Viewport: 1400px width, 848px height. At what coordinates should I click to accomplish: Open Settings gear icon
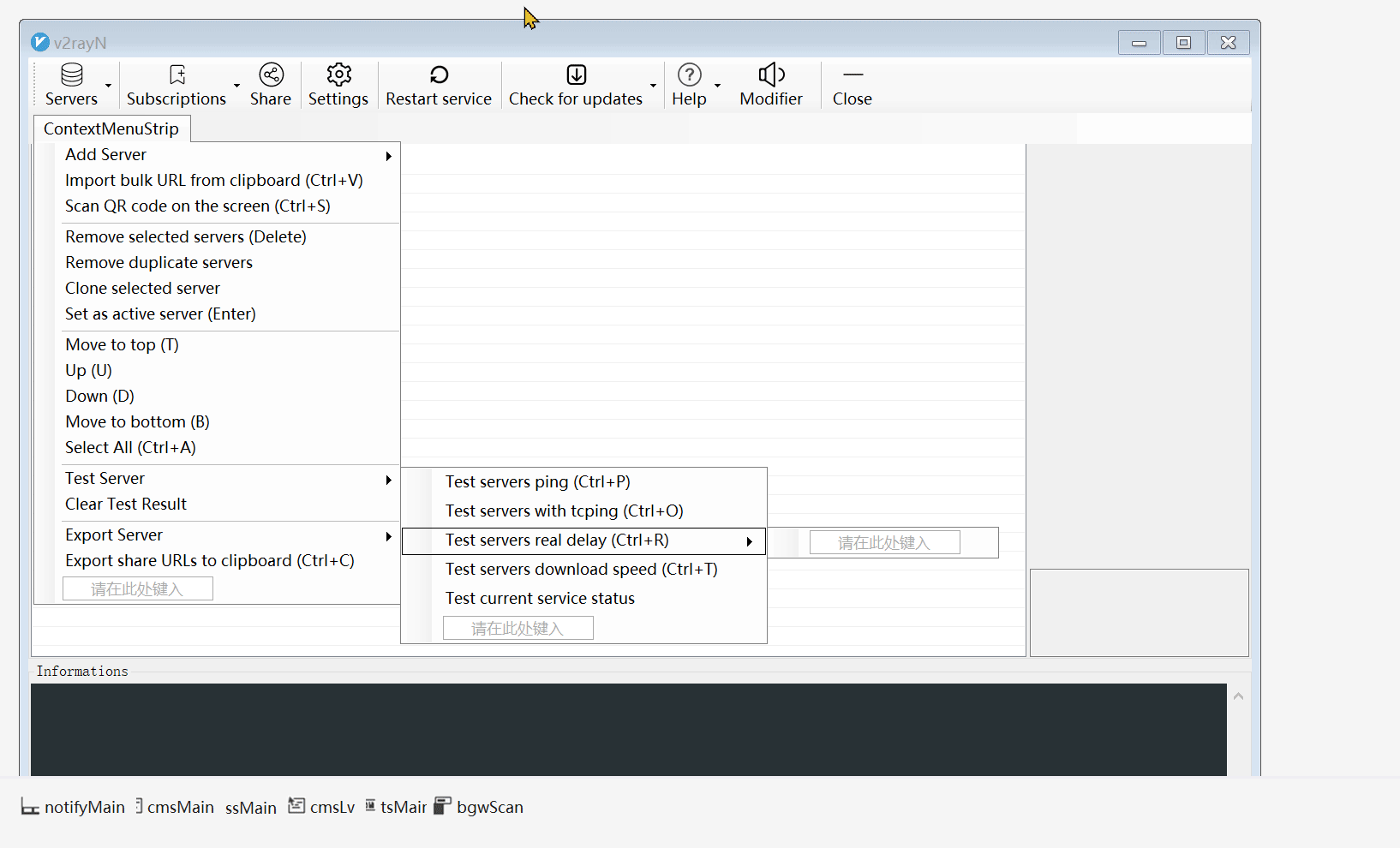tap(338, 75)
